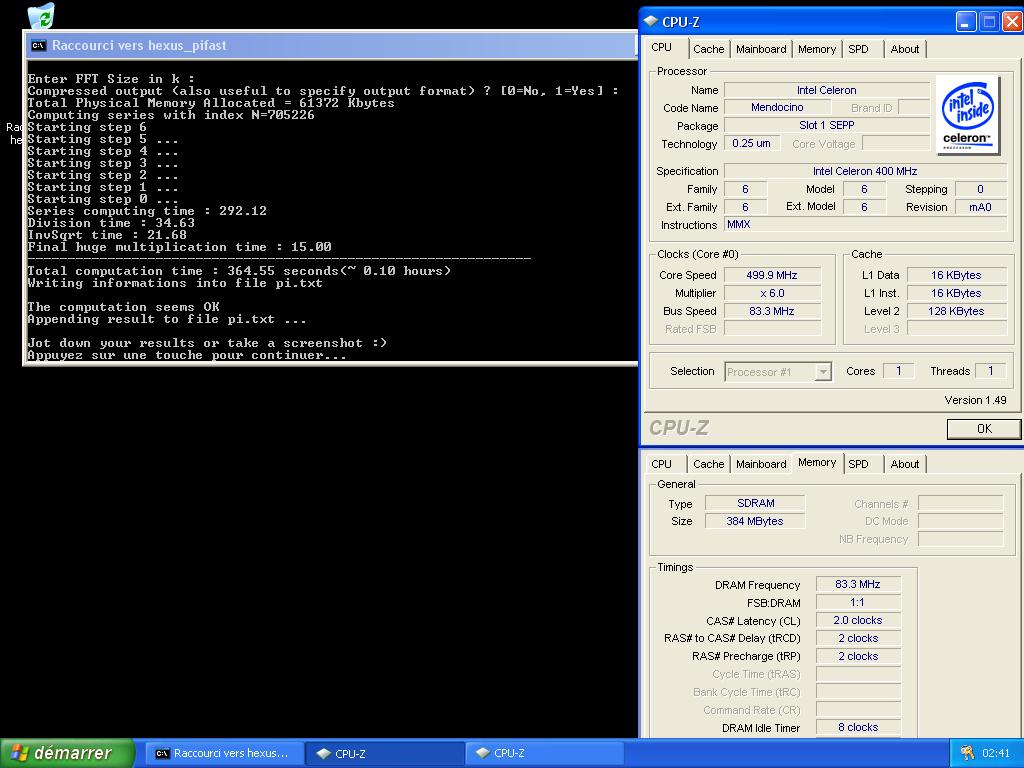Click the MMX instructions field

pos(865,225)
